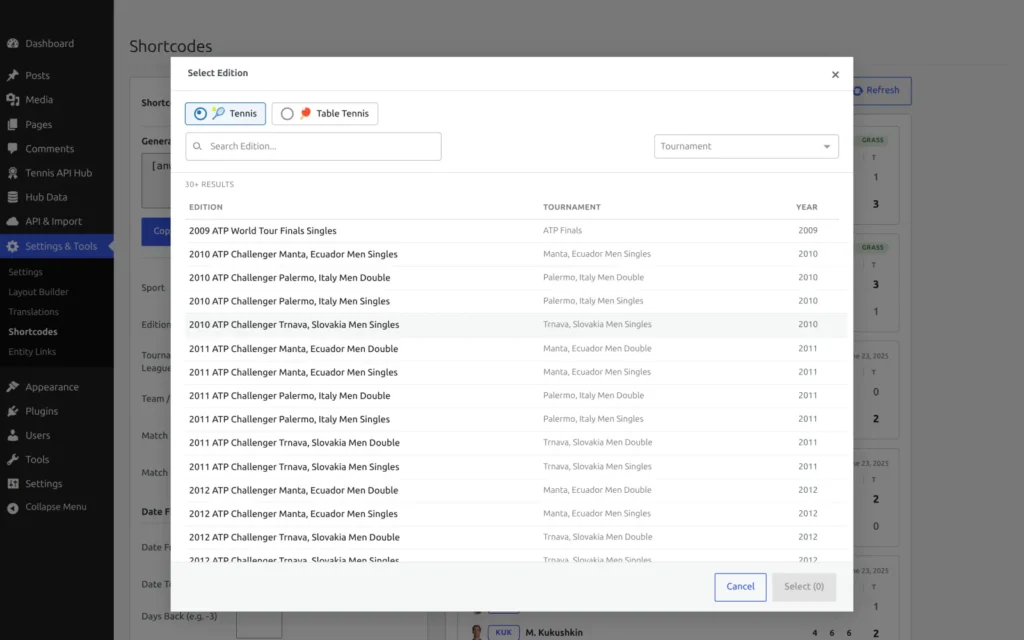Click the Users icon in sidebar
Screen dimensions: 1024x640
12,435
